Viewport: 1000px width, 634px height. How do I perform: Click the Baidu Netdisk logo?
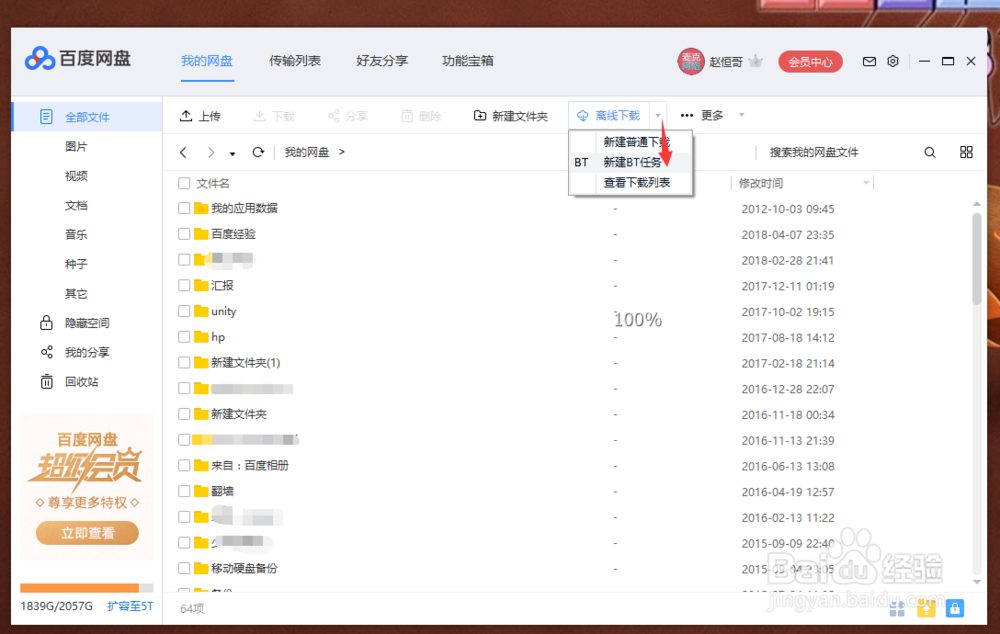tap(78, 59)
